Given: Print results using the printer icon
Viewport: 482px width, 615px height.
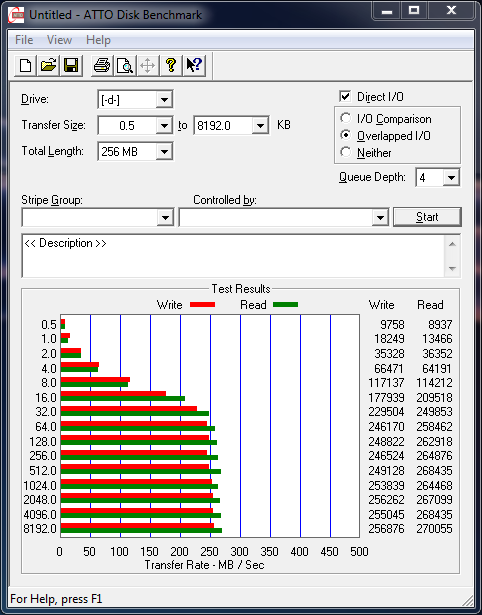Looking at the screenshot, I should [102, 65].
